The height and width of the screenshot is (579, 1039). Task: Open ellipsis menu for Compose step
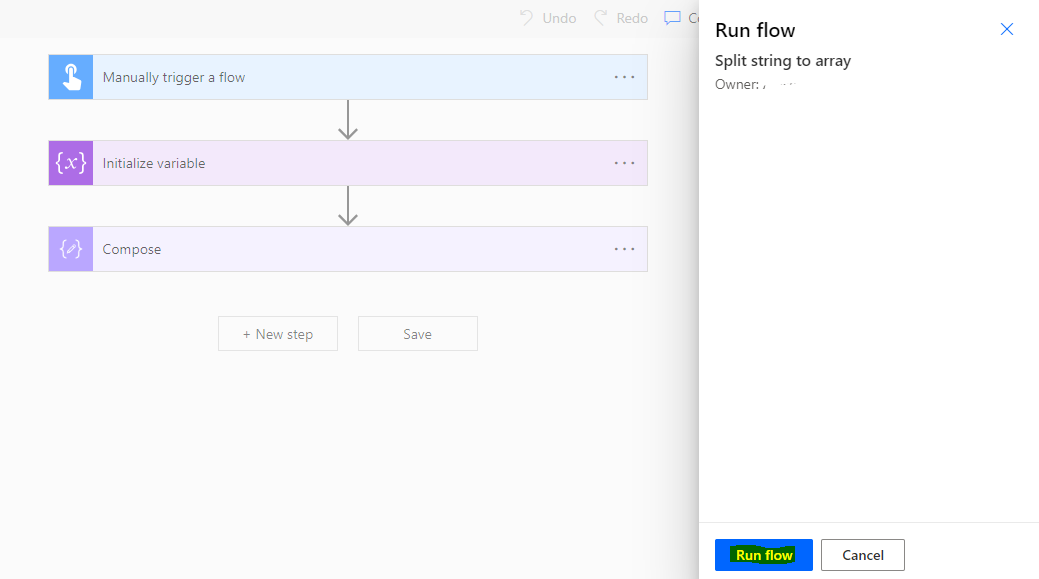coord(624,249)
